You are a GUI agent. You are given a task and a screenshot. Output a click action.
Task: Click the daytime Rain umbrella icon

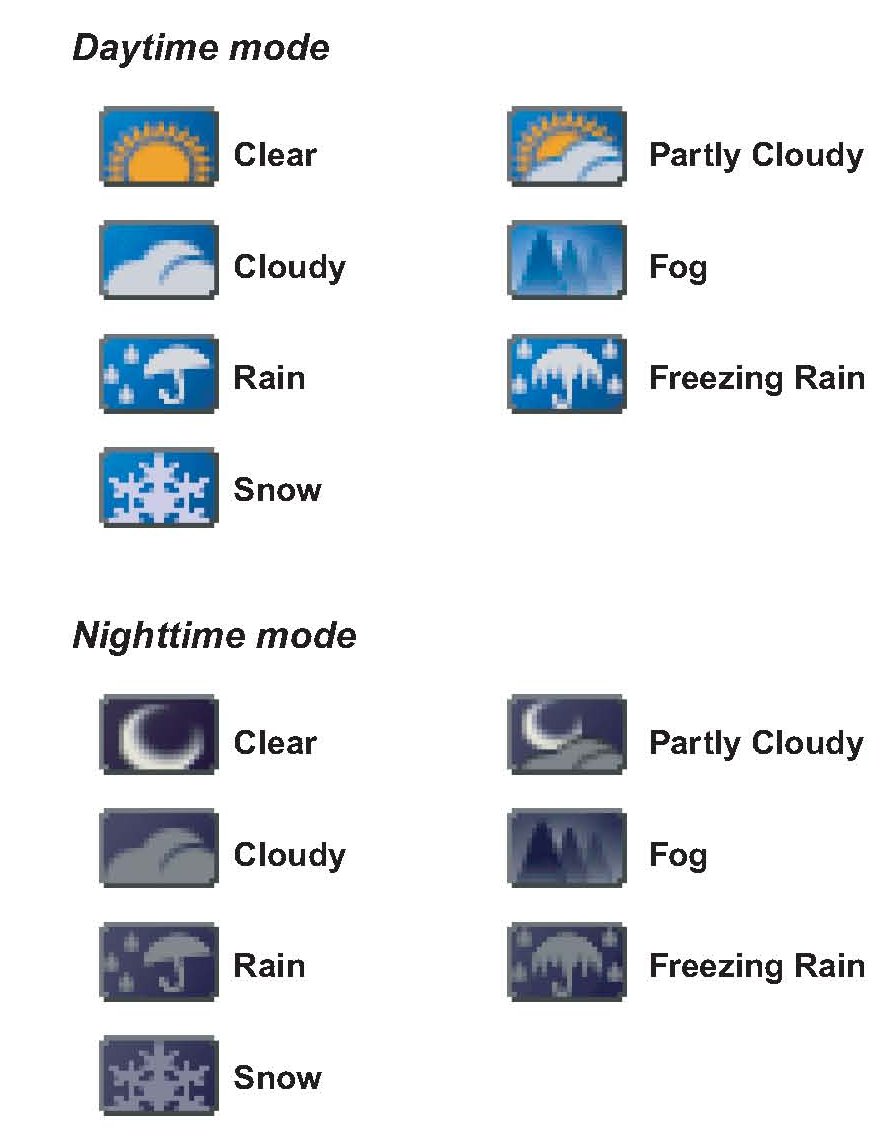159,373
